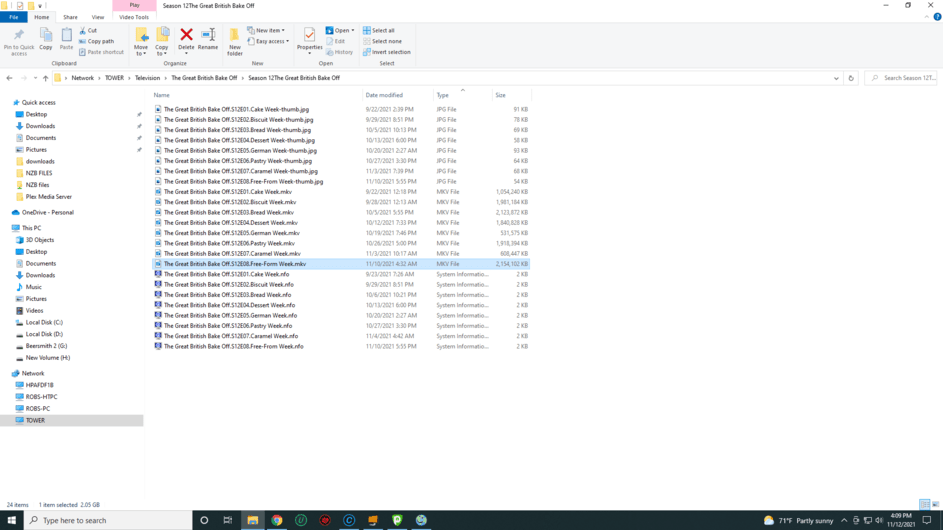This screenshot has height=530, width=943.
Task: Select S12E01.Cake Week.mkv file
Action: 340,192
